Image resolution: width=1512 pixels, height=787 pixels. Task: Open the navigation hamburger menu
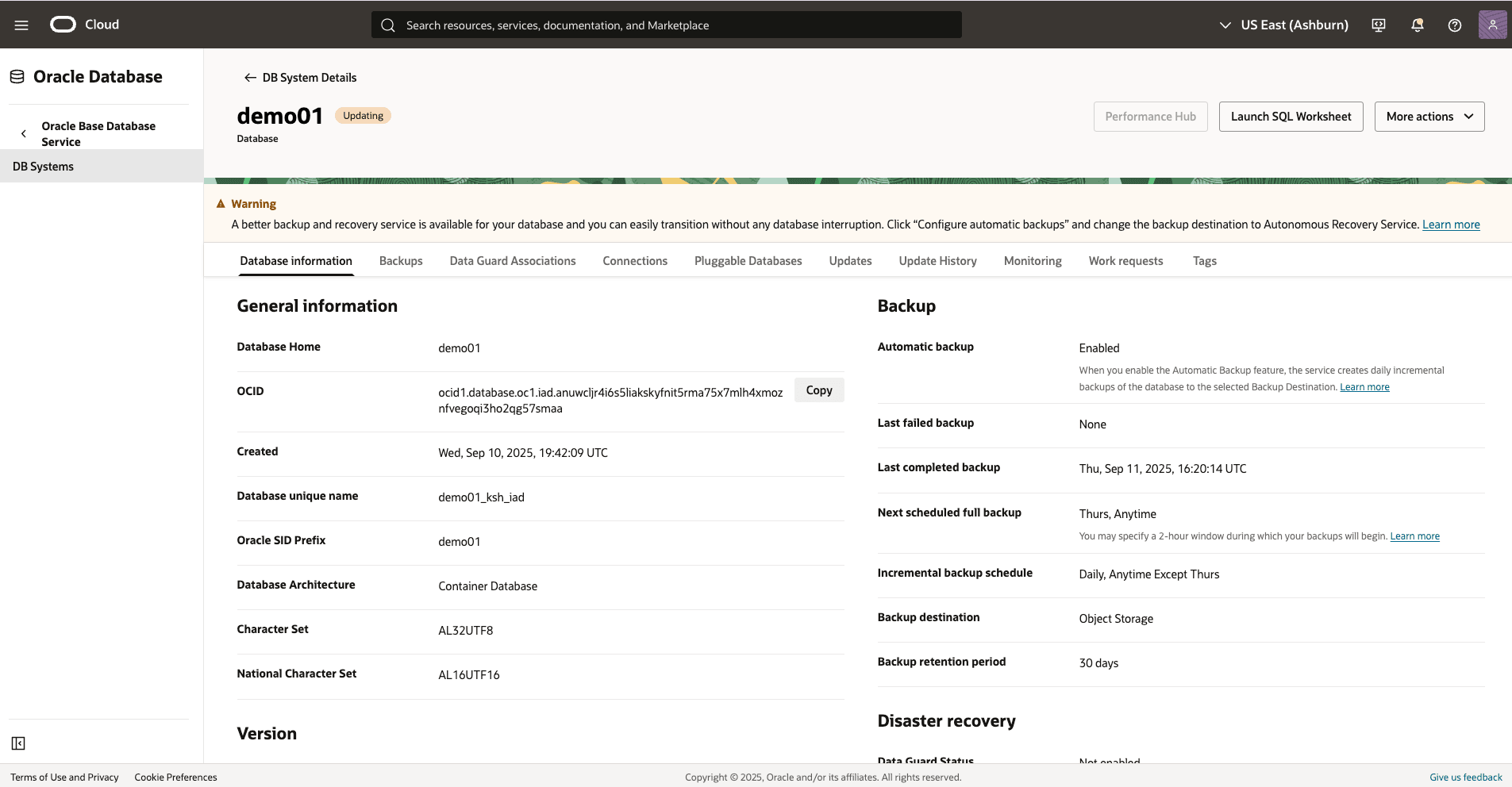(21, 25)
